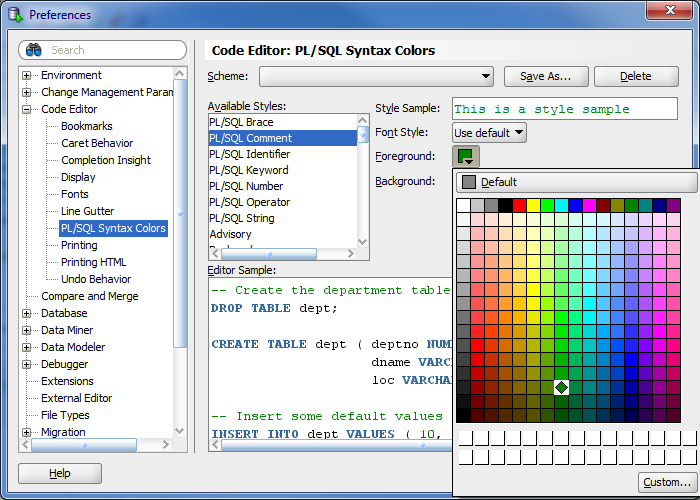Click preferences tree scroll-up arrow
700x500 pixels.
point(180,73)
